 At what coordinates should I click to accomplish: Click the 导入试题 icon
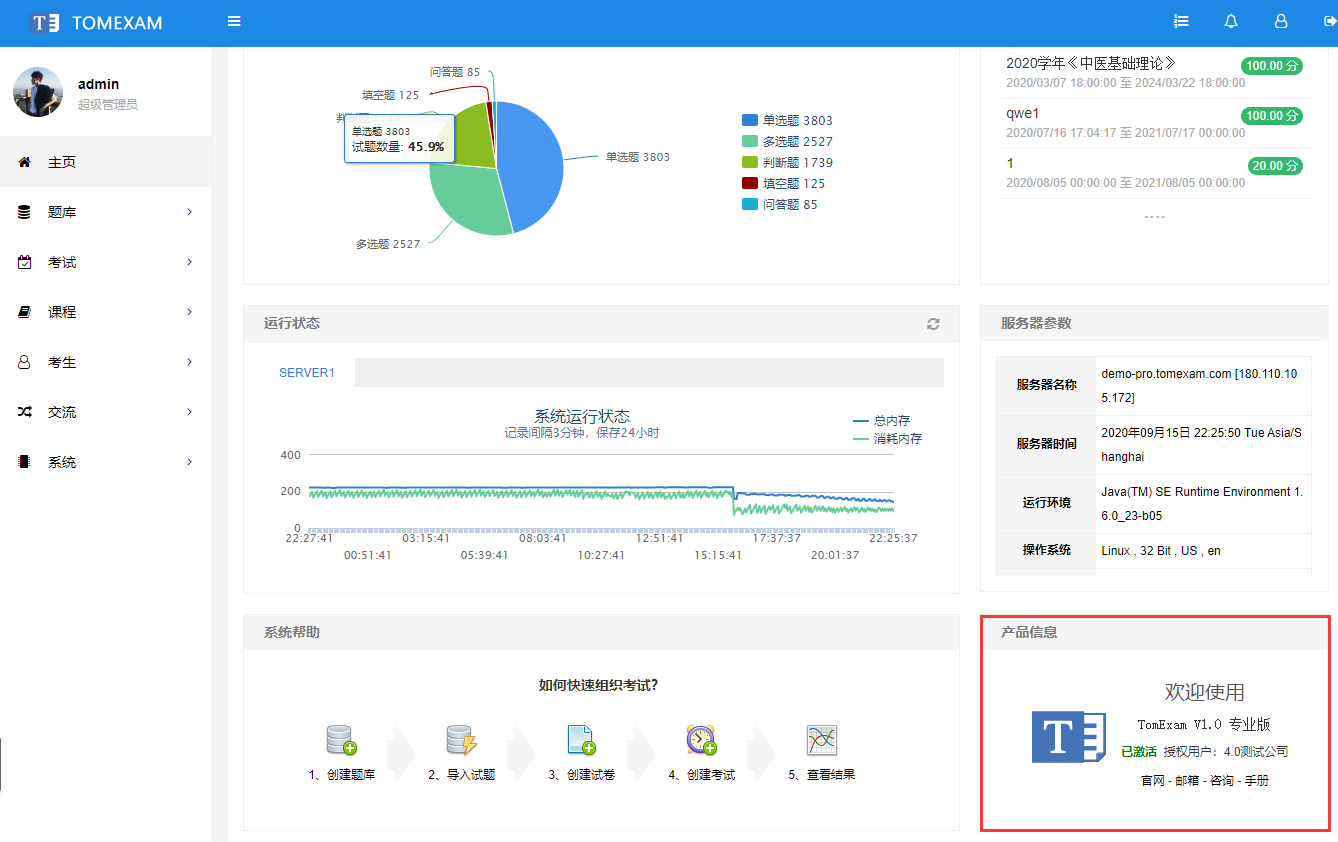coord(461,740)
